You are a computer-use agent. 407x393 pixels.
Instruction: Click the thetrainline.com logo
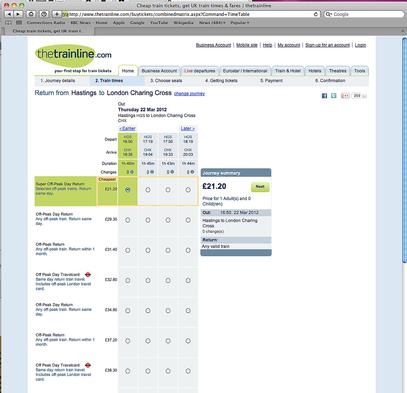click(x=73, y=55)
